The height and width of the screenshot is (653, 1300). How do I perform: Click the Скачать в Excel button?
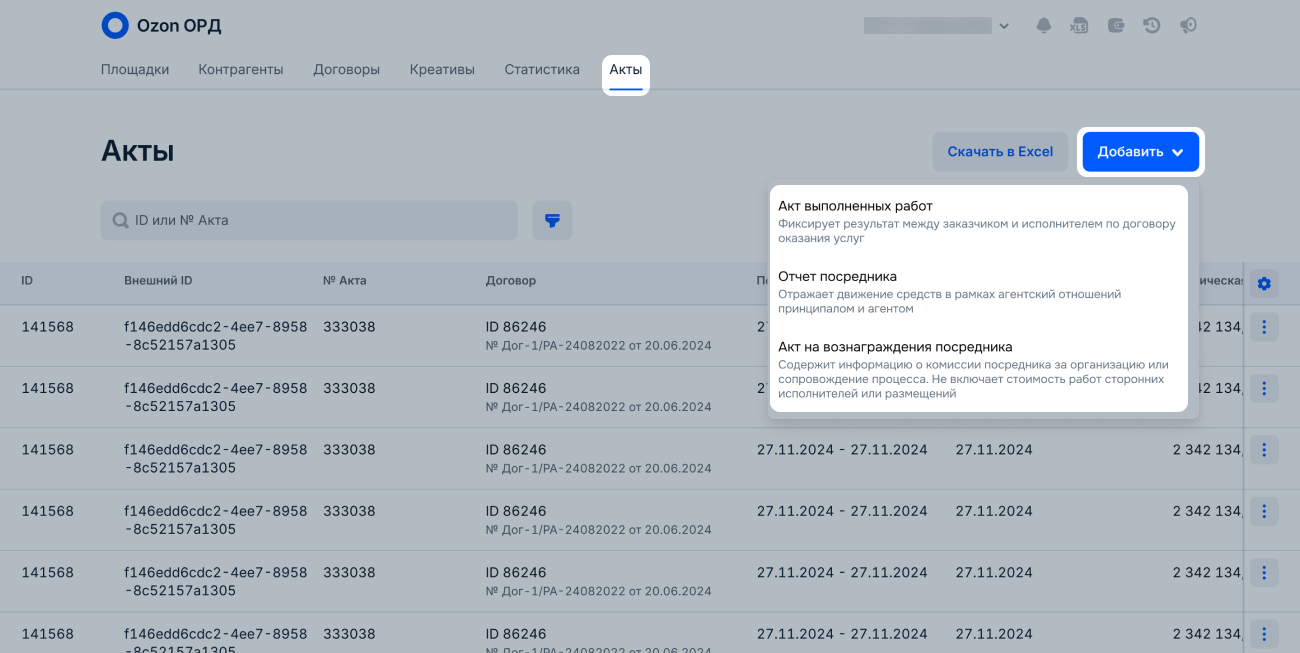[1000, 152]
